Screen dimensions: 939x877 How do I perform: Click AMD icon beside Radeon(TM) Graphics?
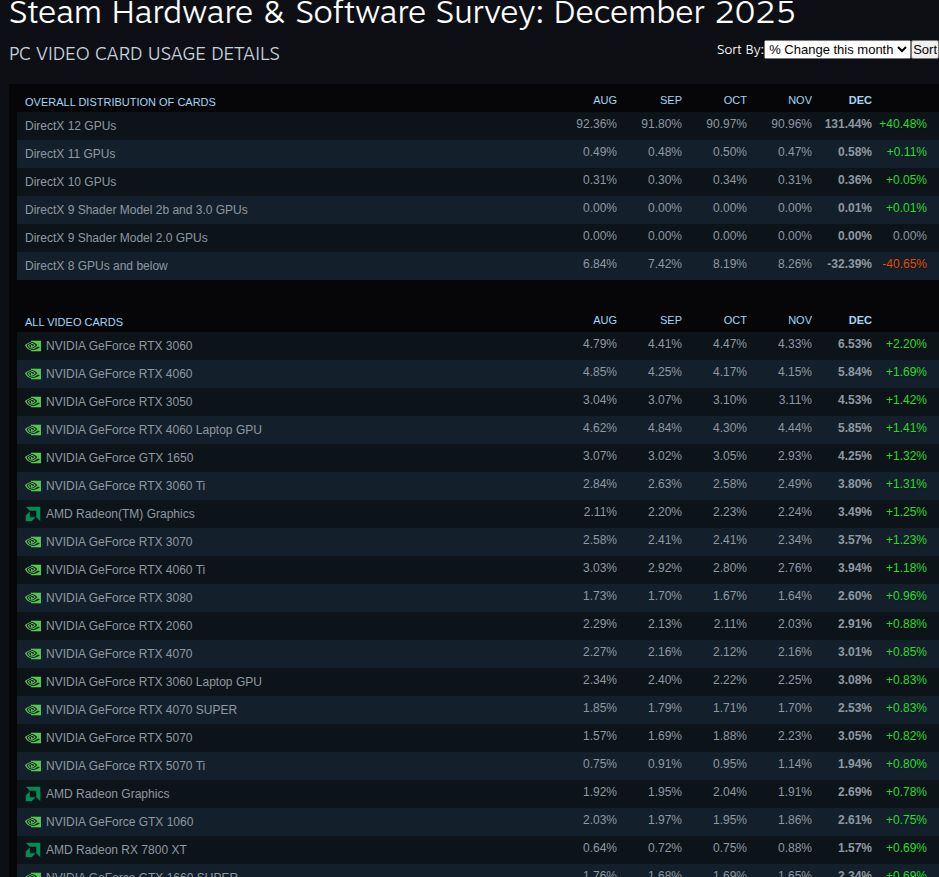point(33,514)
